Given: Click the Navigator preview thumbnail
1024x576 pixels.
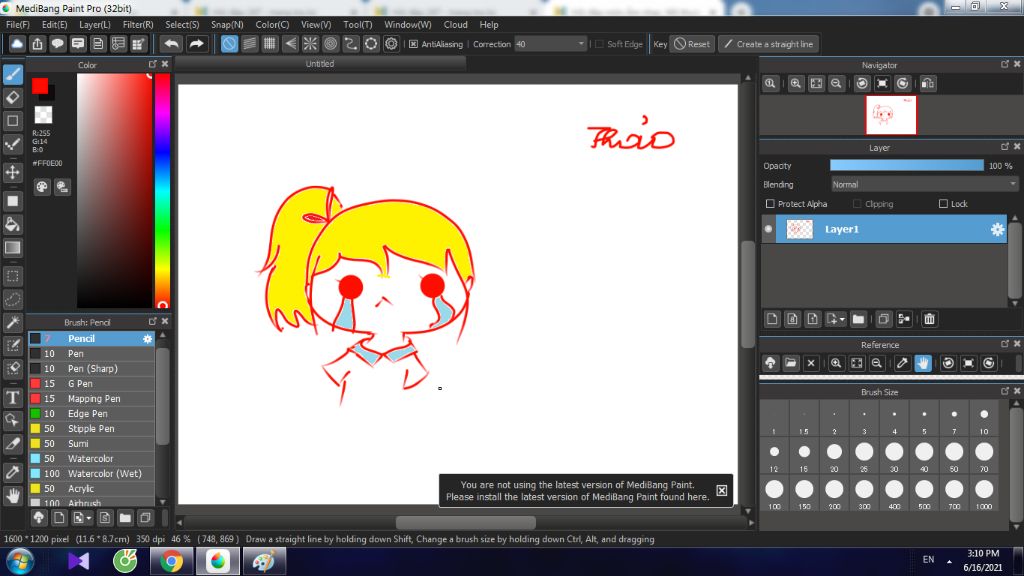Looking at the screenshot, I should click(891, 115).
